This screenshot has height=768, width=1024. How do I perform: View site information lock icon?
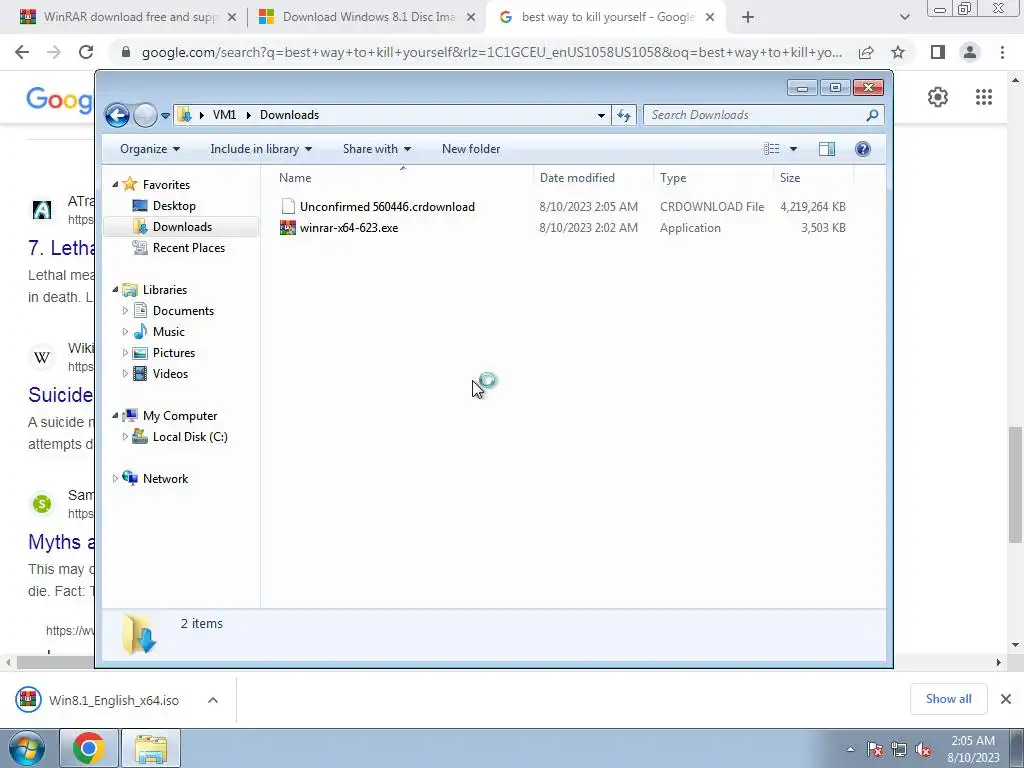click(x=127, y=52)
